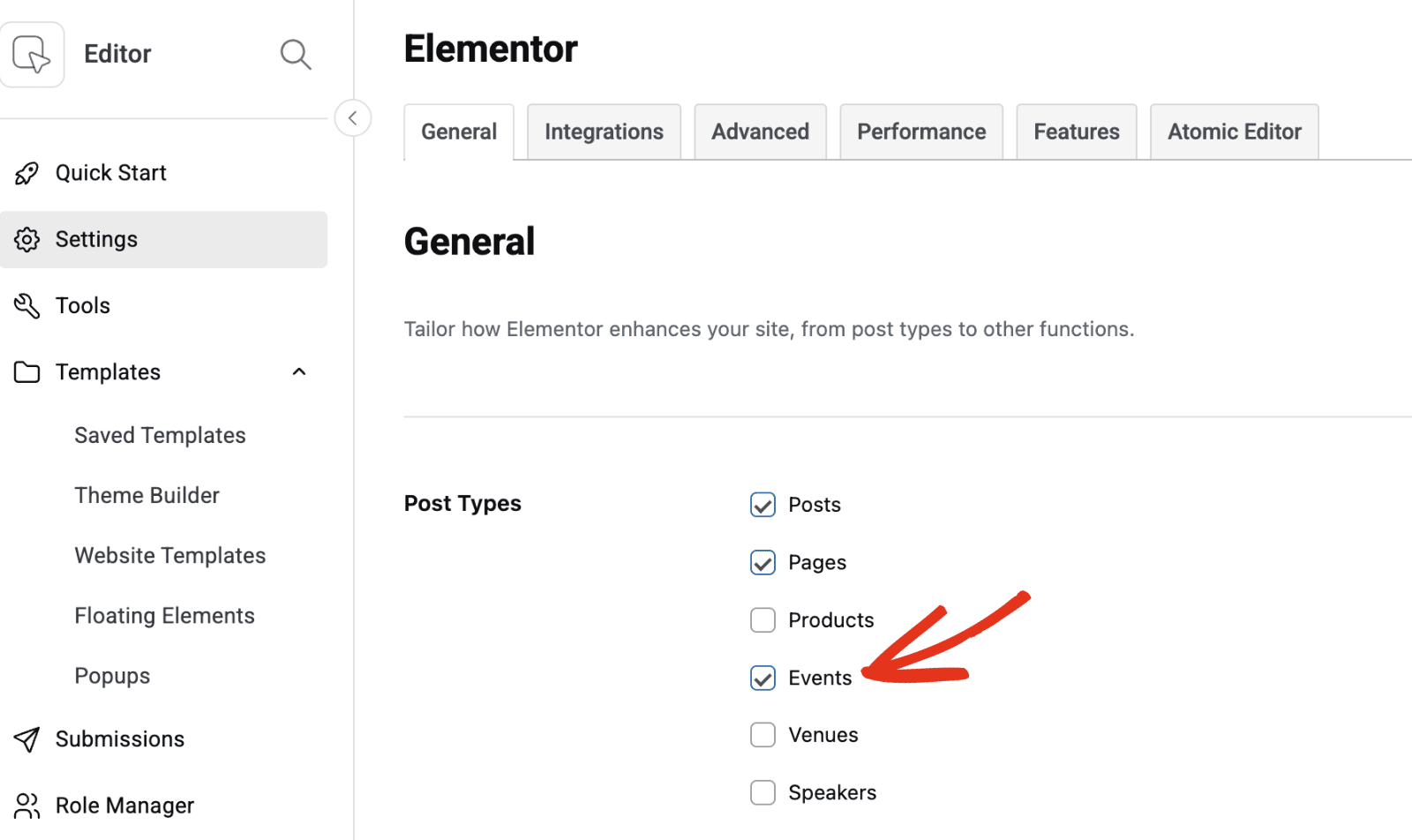Open Theme Builder

point(146,495)
